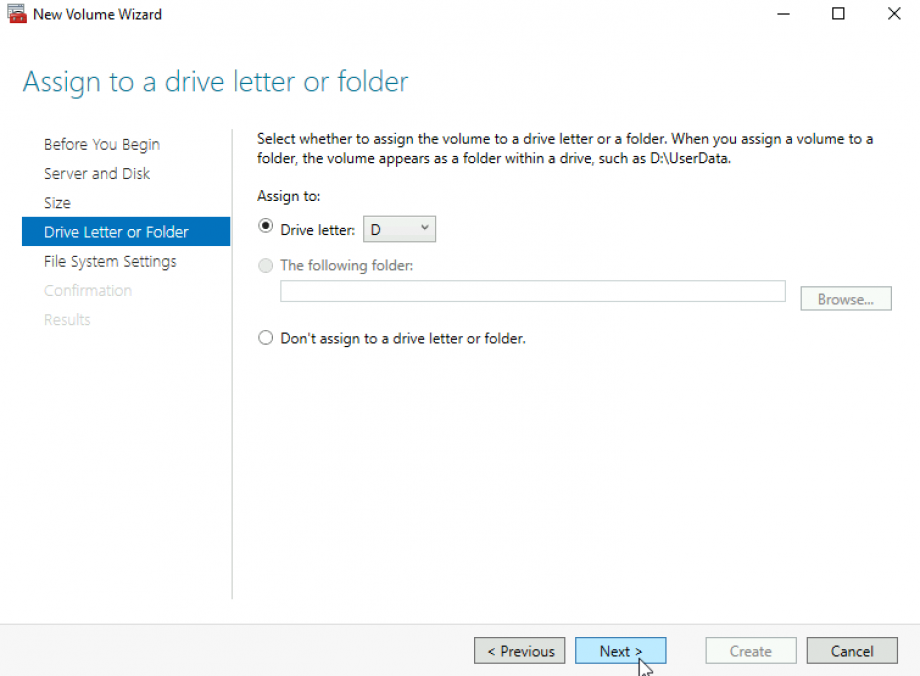The height and width of the screenshot is (676, 920).
Task: Click the New Volume Wizard title bar icon
Action: tap(15, 14)
